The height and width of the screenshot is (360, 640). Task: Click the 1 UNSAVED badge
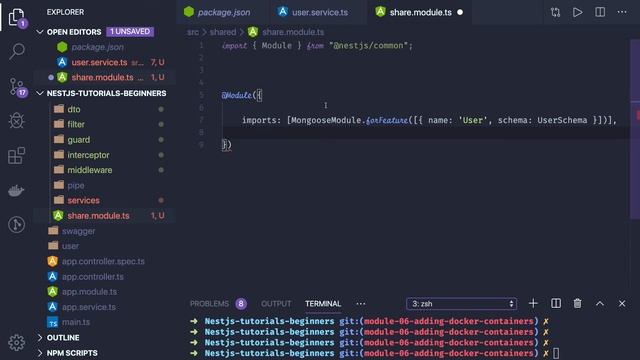click(x=130, y=31)
